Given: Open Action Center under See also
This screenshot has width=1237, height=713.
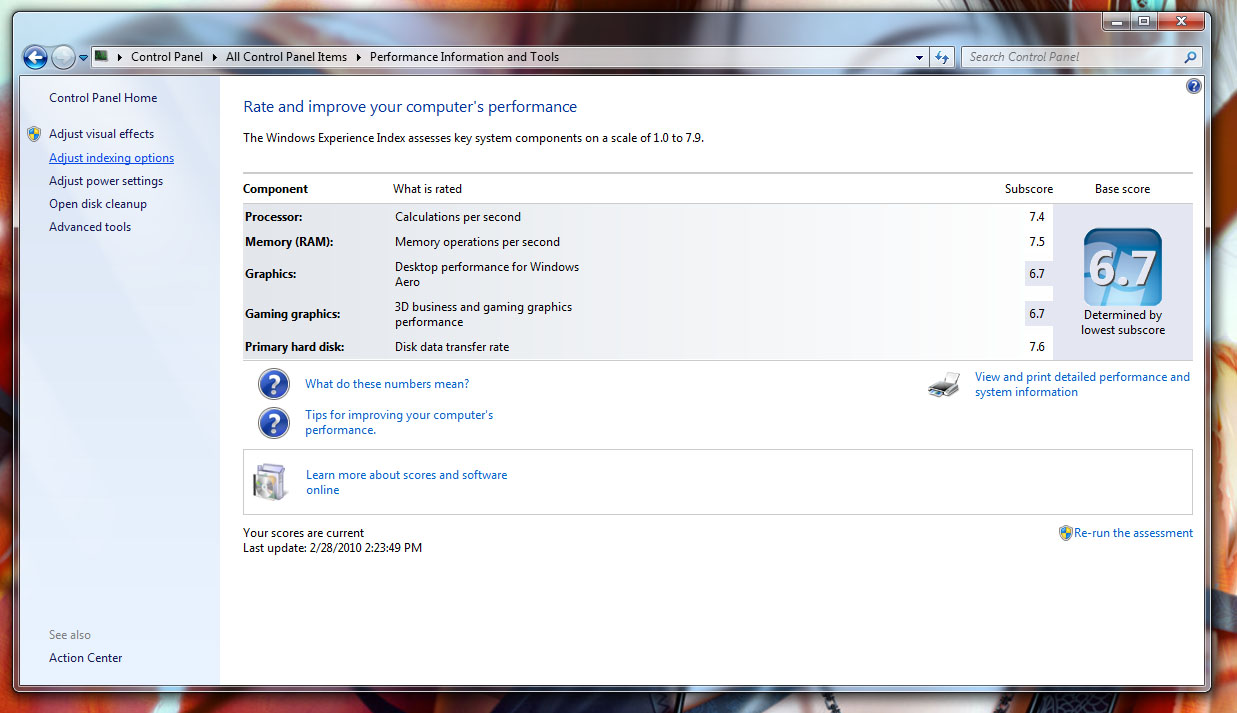Looking at the screenshot, I should [x=86, y=658].
